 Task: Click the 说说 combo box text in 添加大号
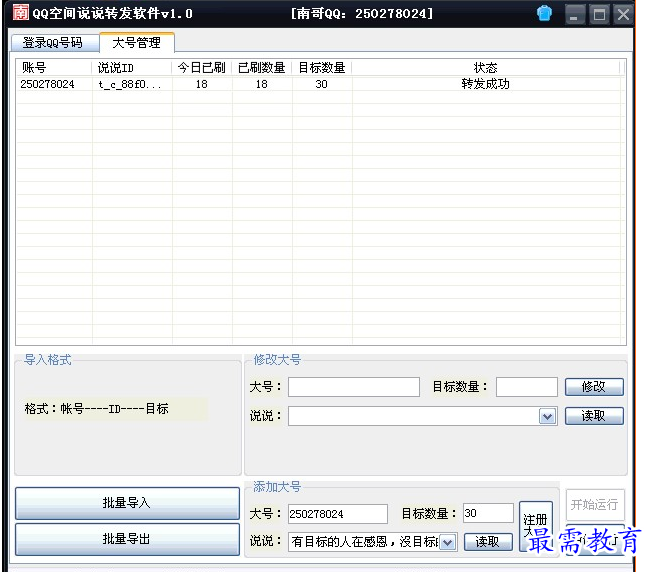(364, 542)
